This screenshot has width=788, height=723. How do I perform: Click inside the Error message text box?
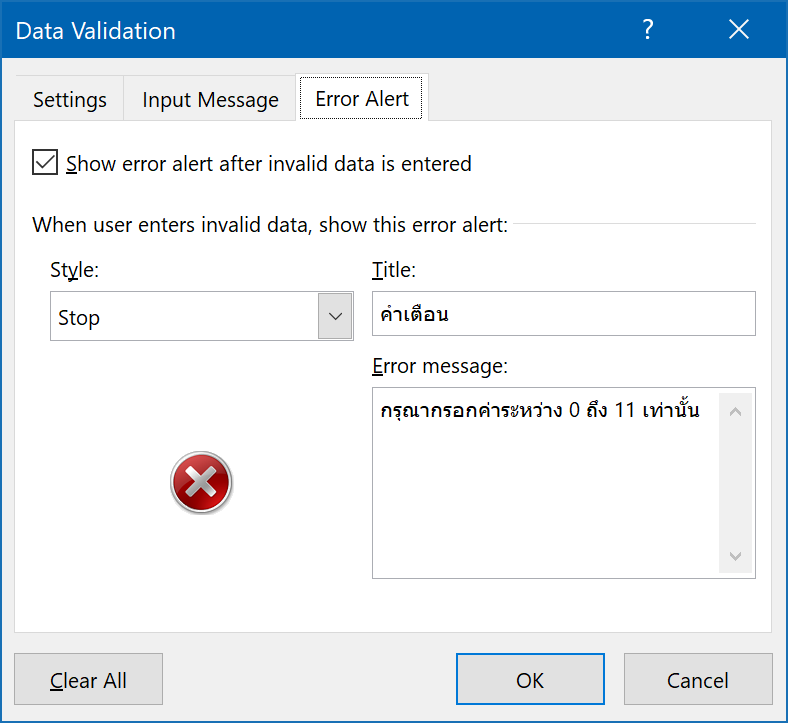(x=546, y=483)
